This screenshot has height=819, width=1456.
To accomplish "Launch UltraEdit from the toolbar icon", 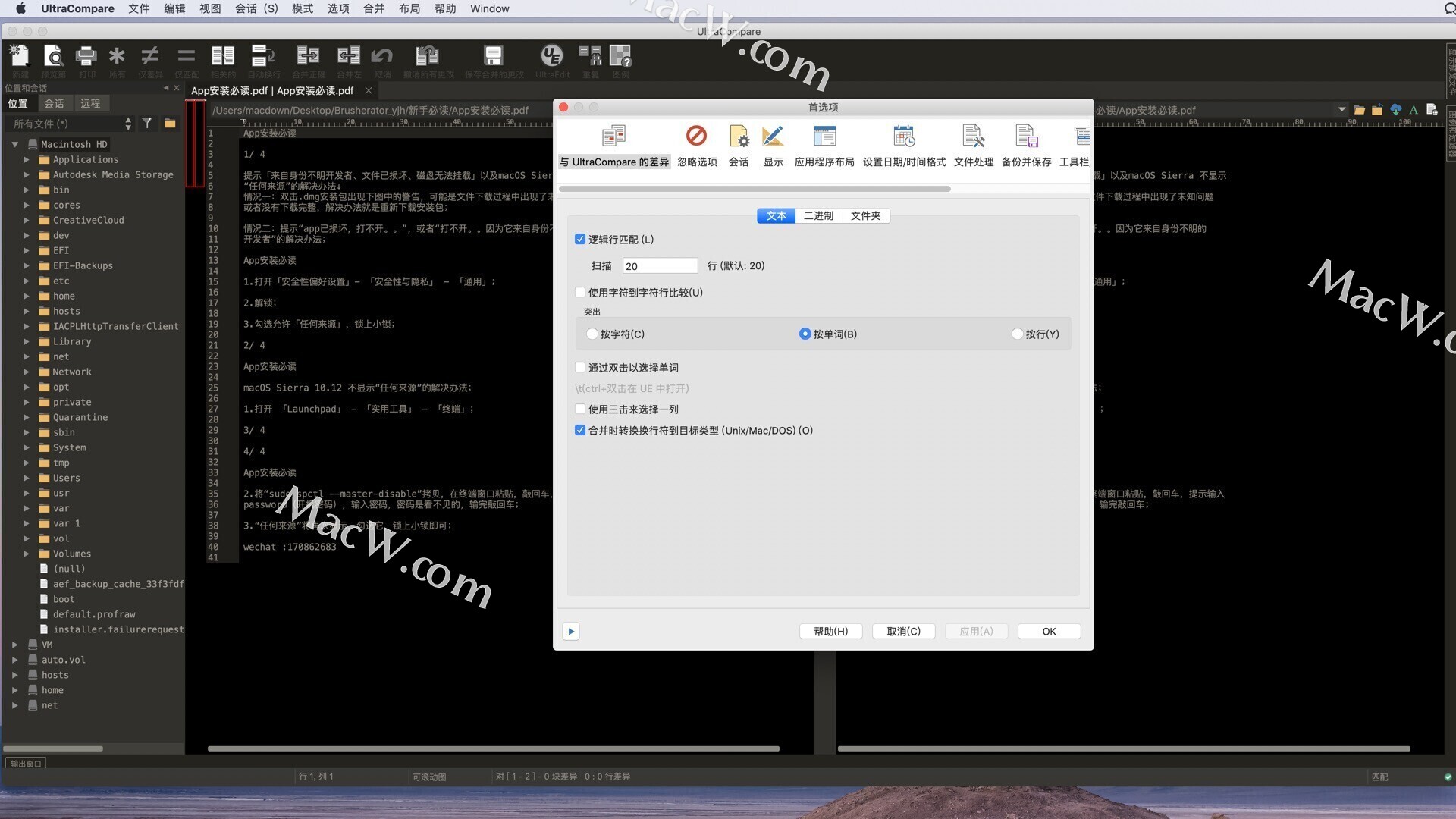I will [551, 56].
